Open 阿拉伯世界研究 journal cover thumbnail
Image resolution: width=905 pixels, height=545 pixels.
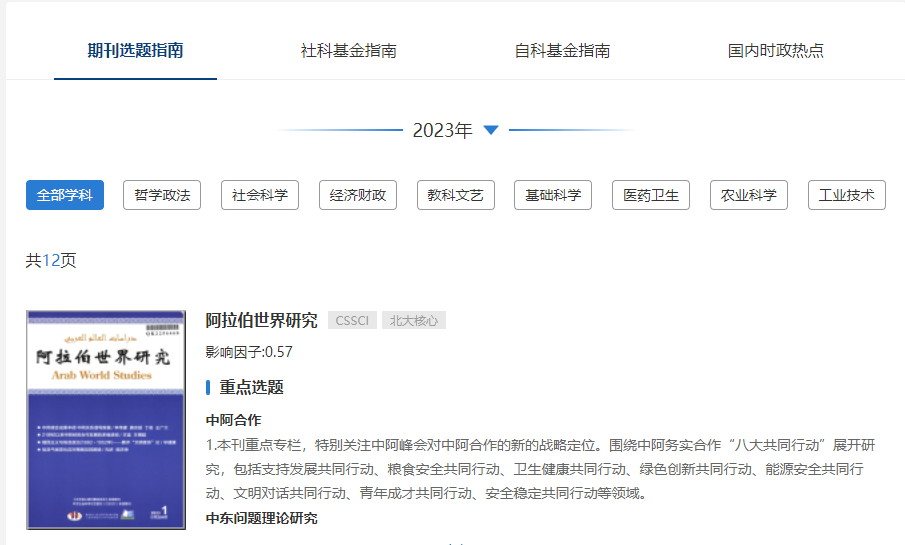[x=106, y=420]
